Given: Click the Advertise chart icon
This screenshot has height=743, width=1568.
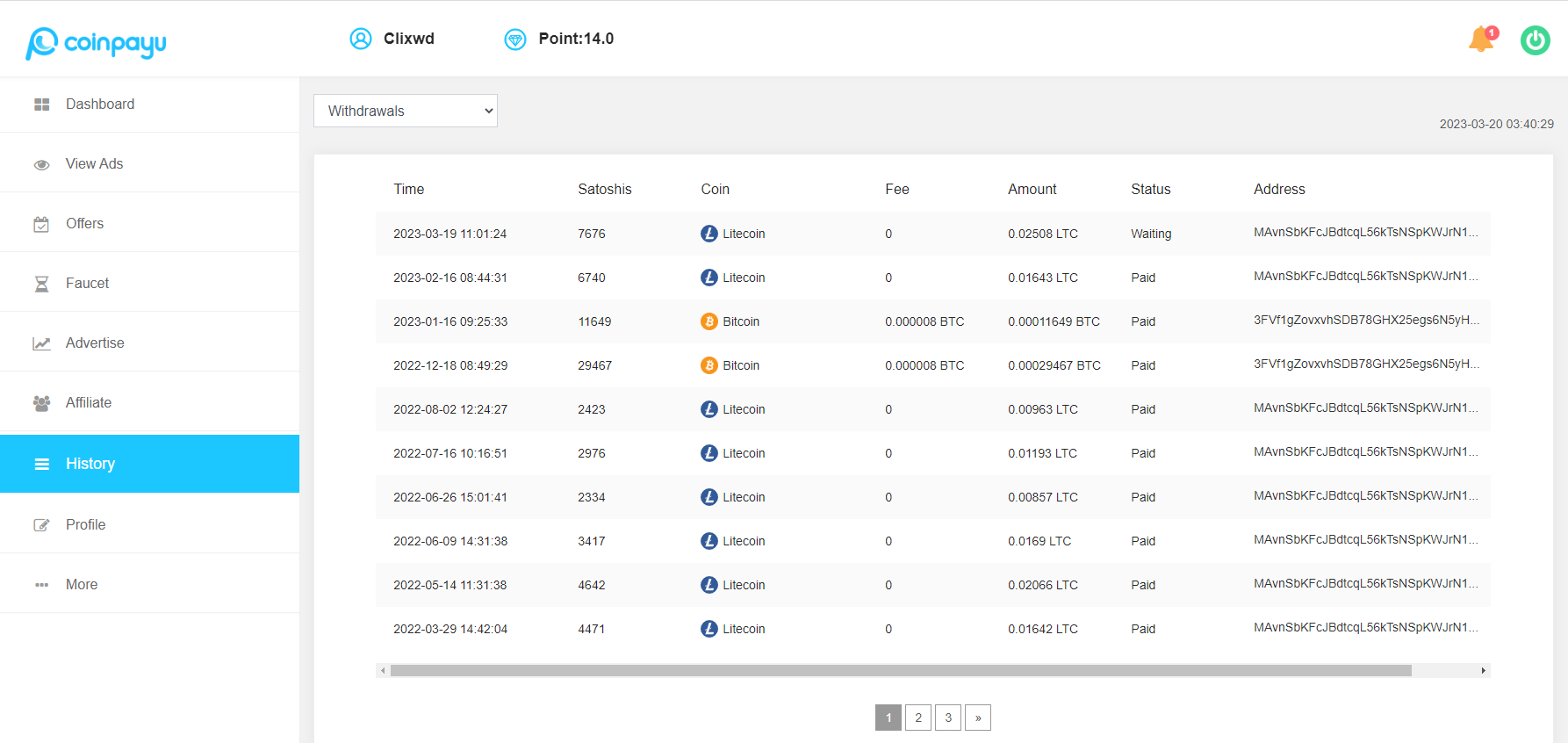Looking at the screenshot, I should point(41,343).
